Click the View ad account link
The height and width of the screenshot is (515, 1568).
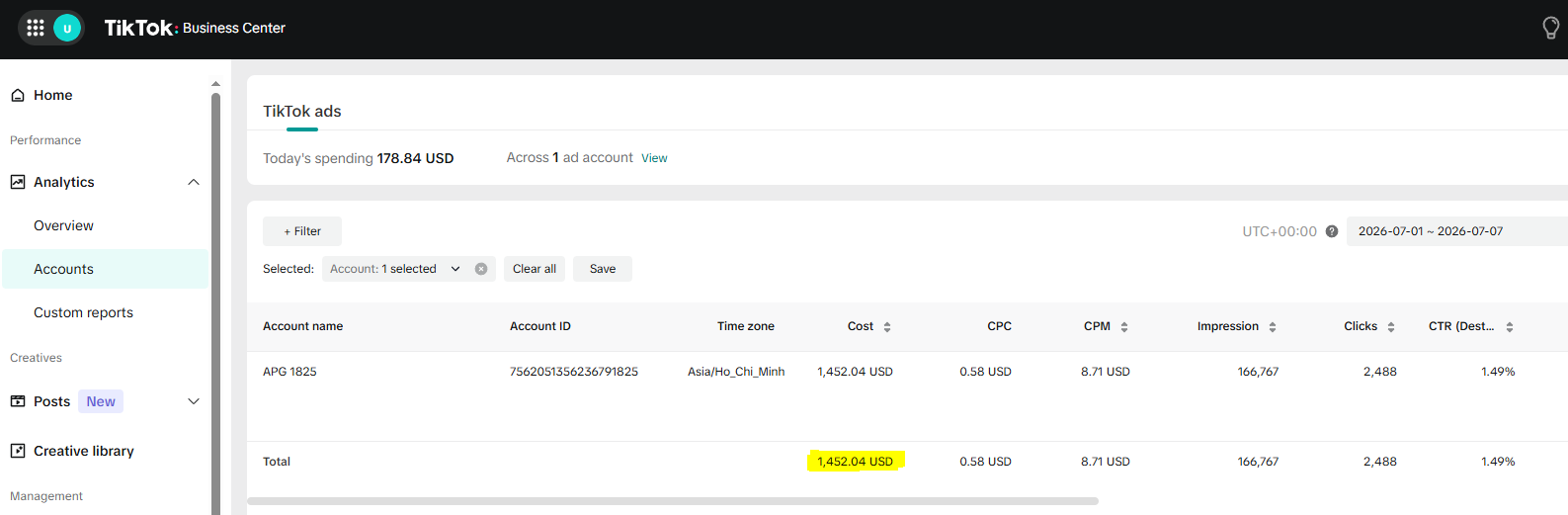(x=654, y=158)
